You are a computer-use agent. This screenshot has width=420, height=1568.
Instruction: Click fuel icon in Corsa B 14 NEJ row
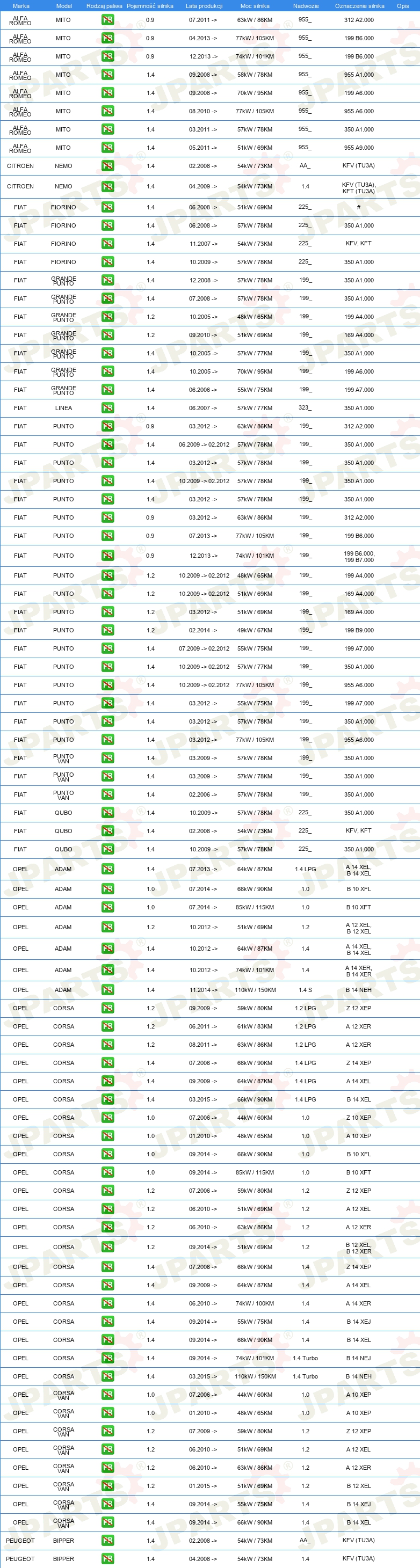click(108, 1358)
